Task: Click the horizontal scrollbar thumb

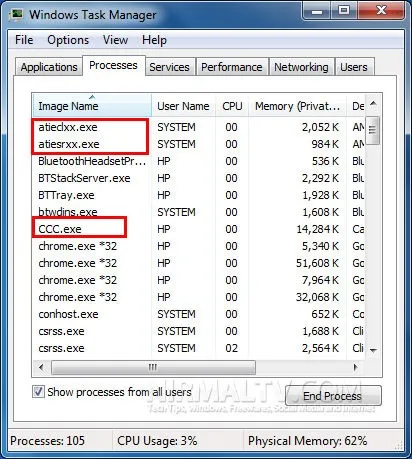Action: click(153, 368)
